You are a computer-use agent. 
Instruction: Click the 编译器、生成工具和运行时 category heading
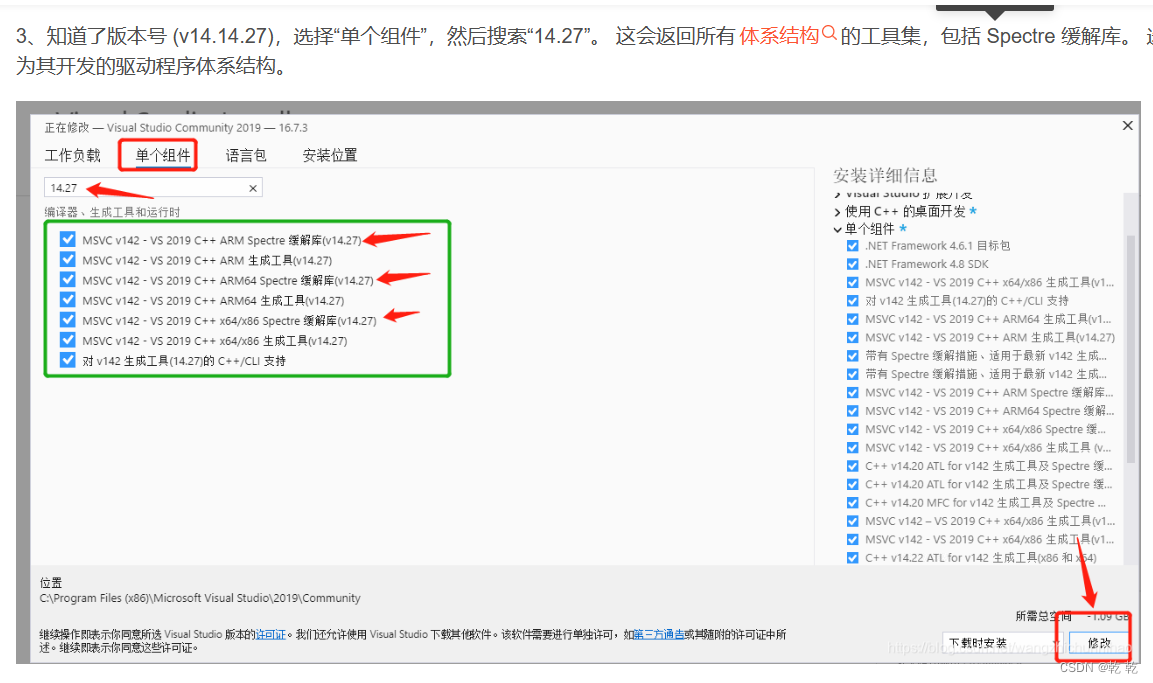(x=112, y=212)
